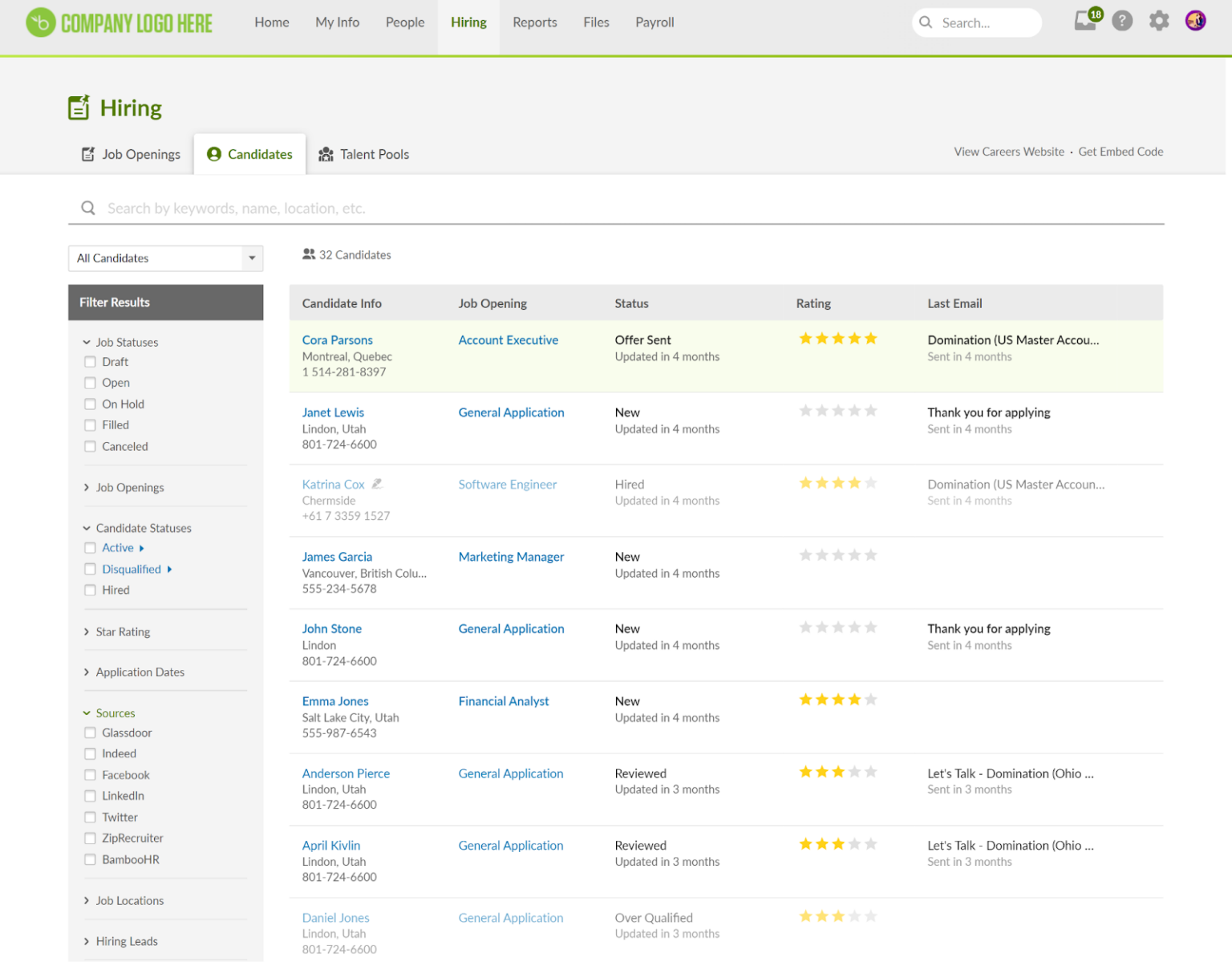The height and width of the screenshot is (962, 1232).
Task: Check the Draft job status filter
Action: (90, 361)
